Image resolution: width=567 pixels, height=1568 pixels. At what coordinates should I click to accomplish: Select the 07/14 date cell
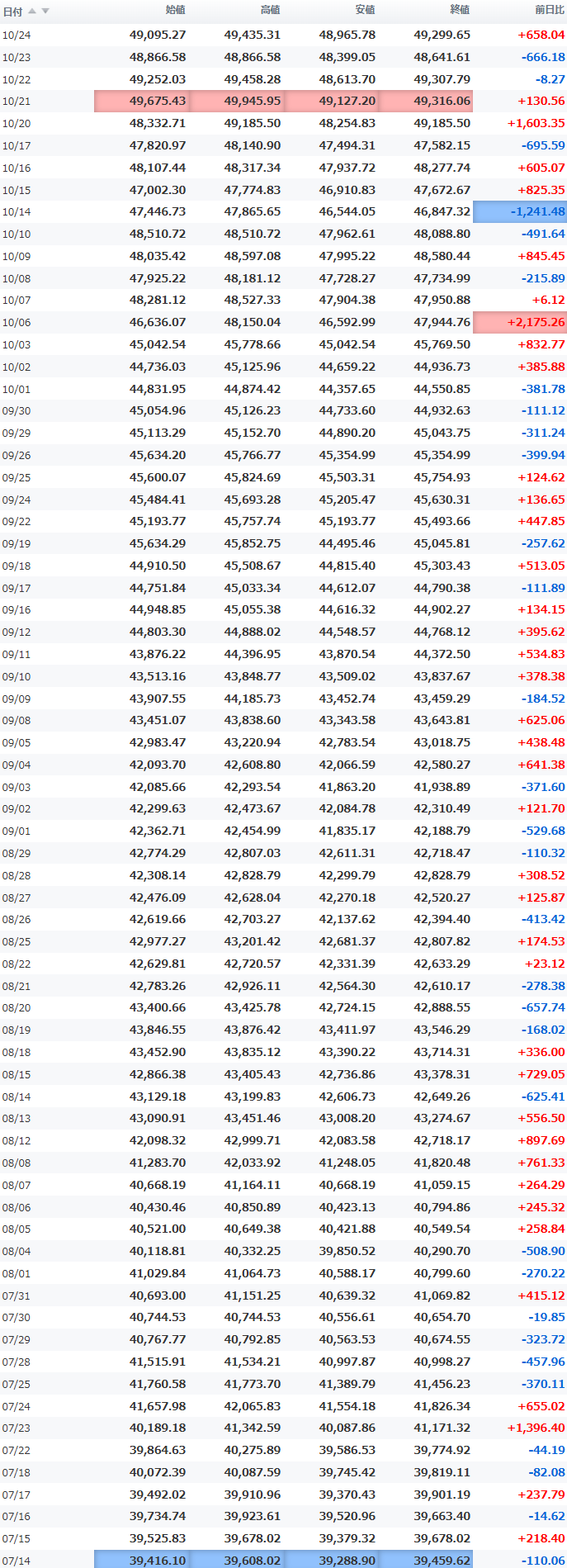[17, 1561]
